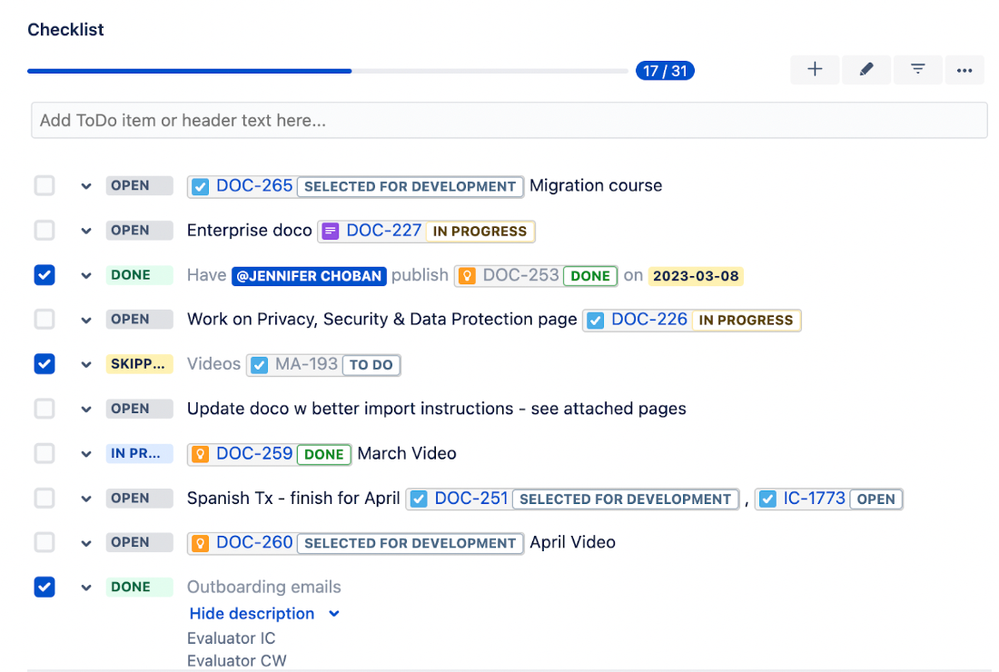Uncheck the Outboarding emails checkbox
Viewport: 999px width, 672px height.
(44, 587)
